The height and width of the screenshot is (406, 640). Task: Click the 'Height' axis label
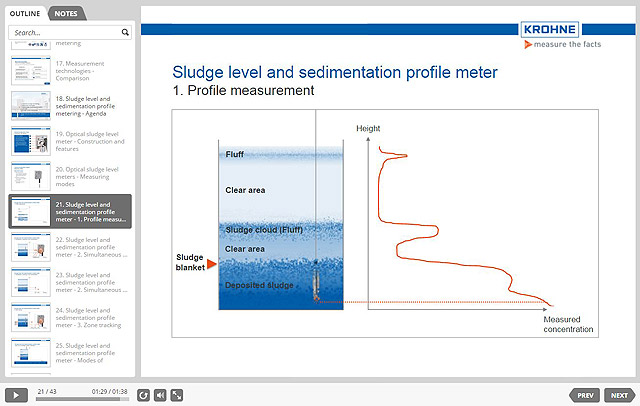[x=368, y=129]
